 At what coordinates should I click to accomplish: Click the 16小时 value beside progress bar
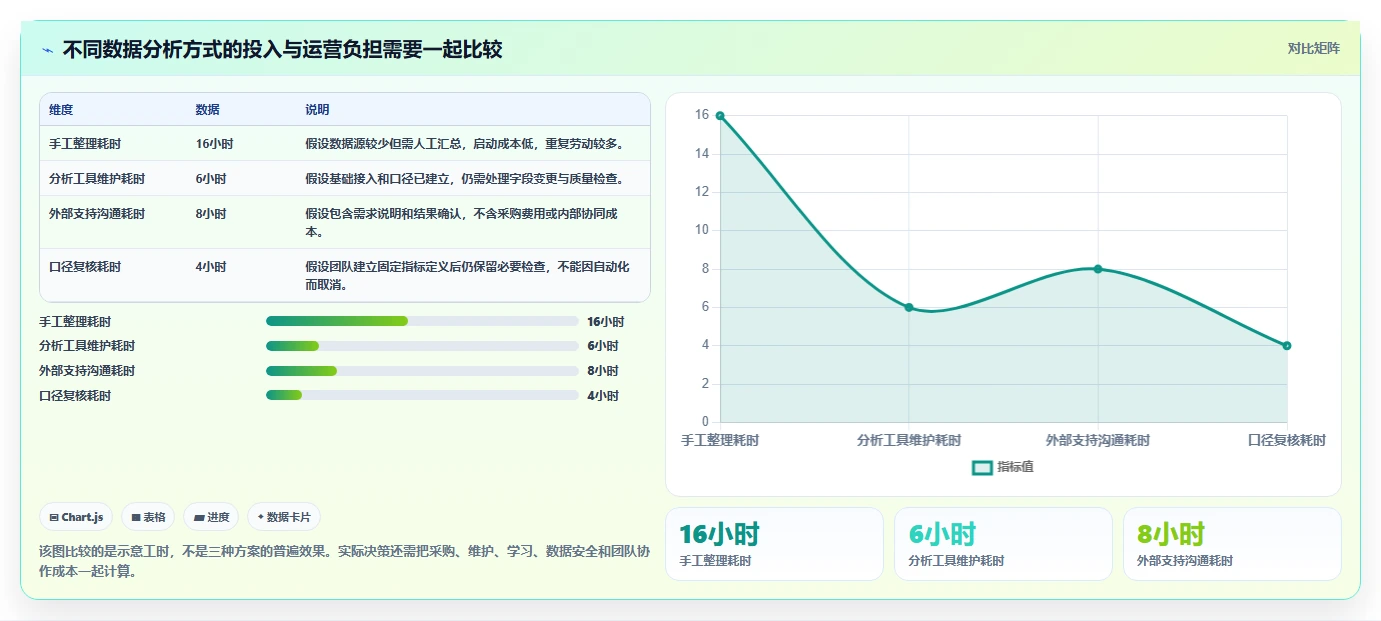click(605, 322)
